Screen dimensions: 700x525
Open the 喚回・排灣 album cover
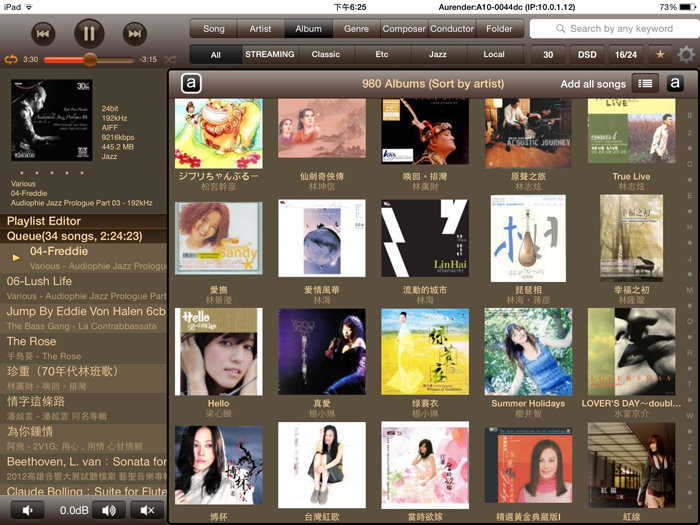coord(425,131)
